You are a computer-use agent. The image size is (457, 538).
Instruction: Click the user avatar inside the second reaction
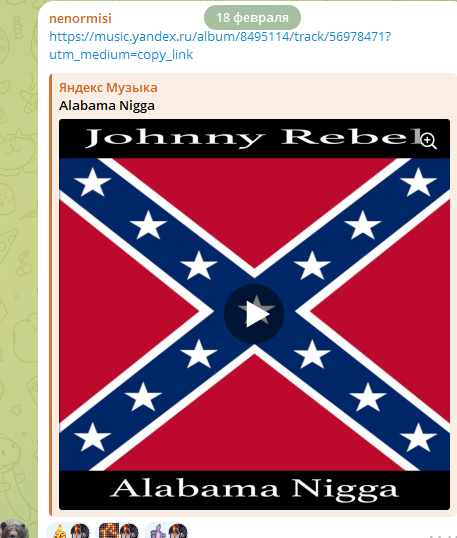129,531
